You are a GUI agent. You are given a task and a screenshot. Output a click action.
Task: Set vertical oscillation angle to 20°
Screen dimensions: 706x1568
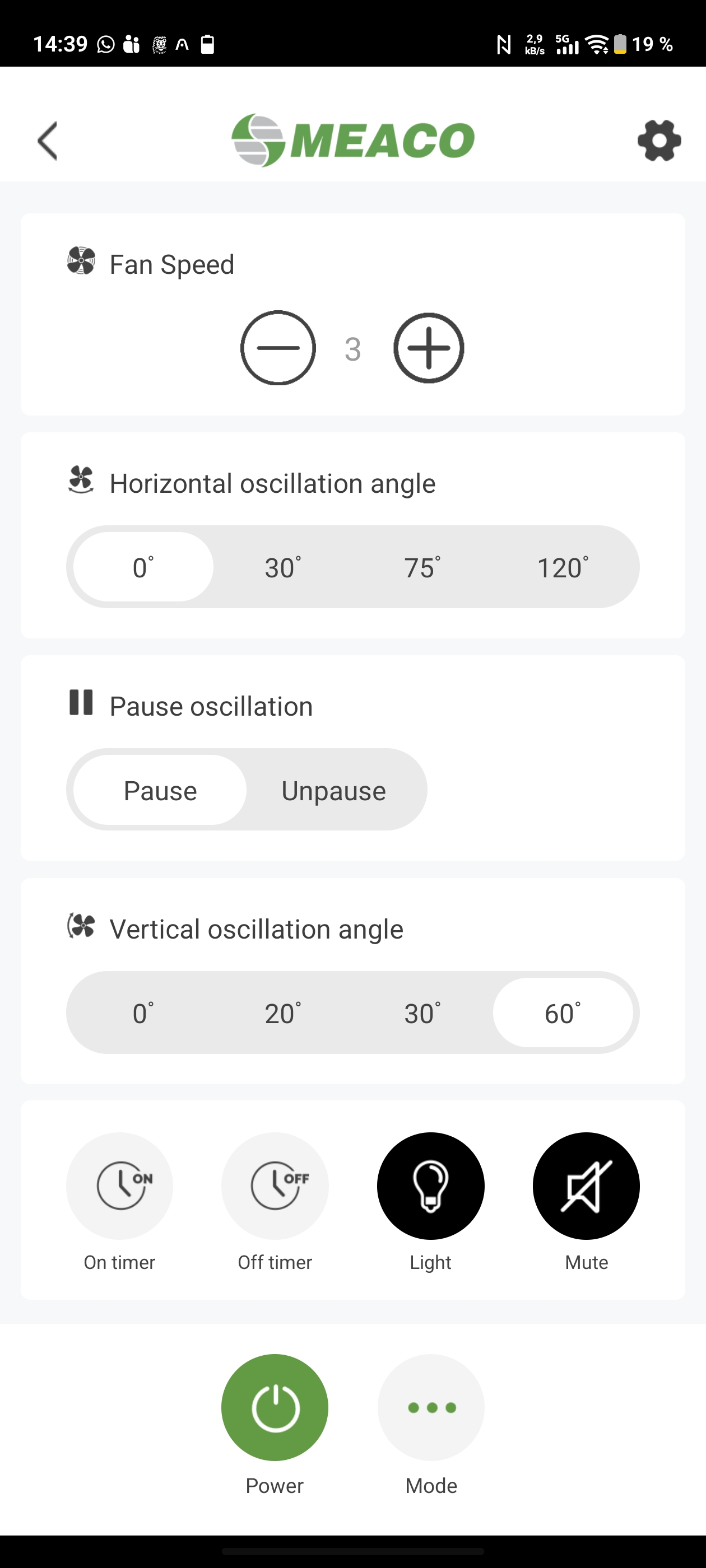[284, 1013]
